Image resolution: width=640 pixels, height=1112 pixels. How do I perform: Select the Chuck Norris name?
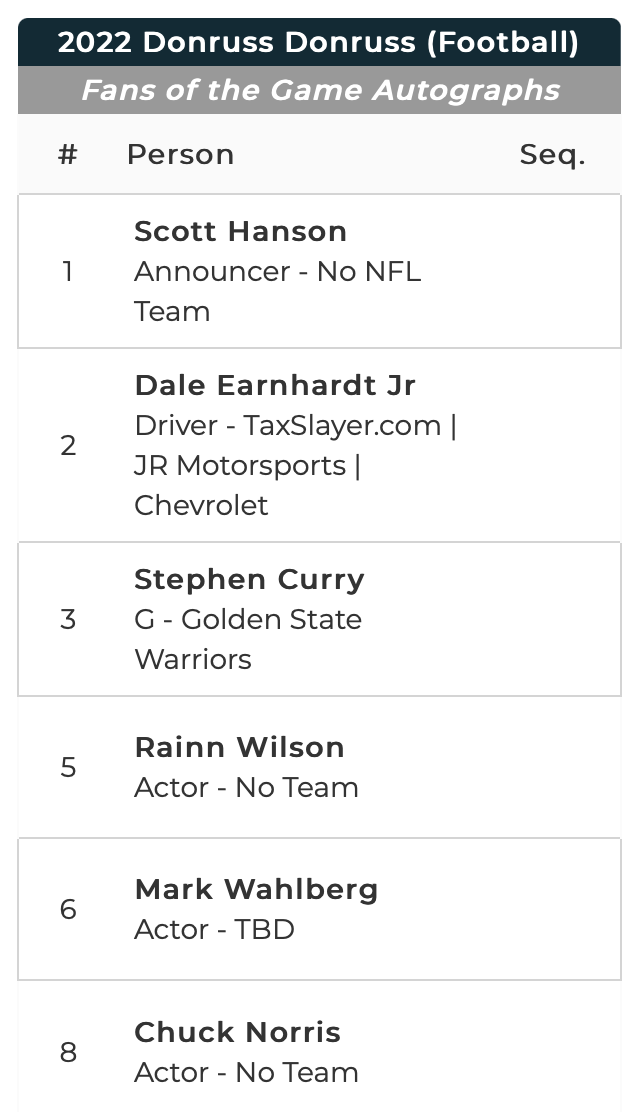click(x=237, y=1032)
